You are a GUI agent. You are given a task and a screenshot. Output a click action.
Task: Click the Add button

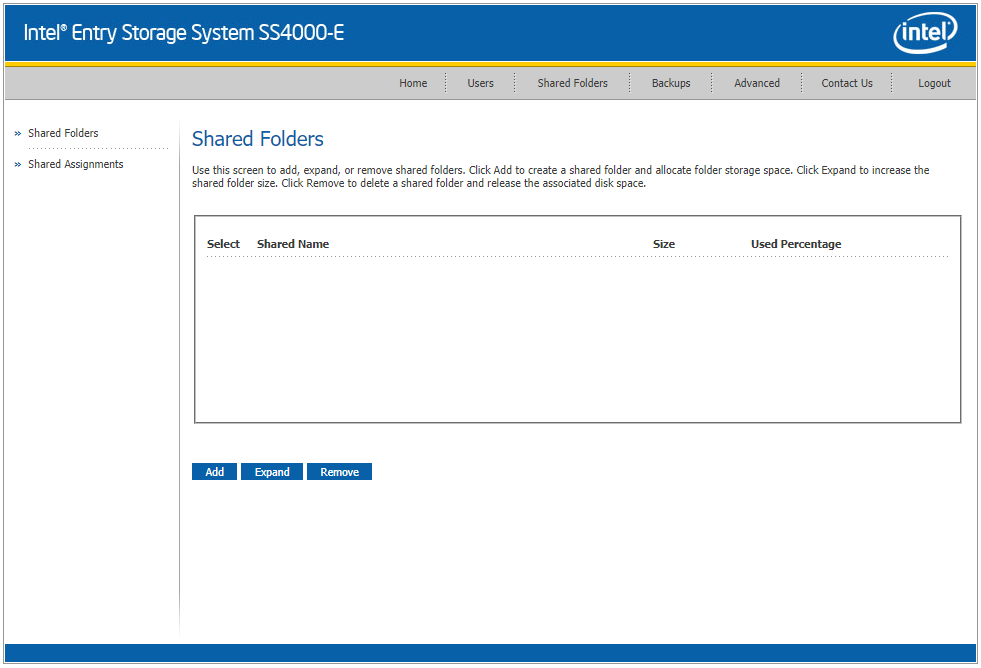coord(215,472)
